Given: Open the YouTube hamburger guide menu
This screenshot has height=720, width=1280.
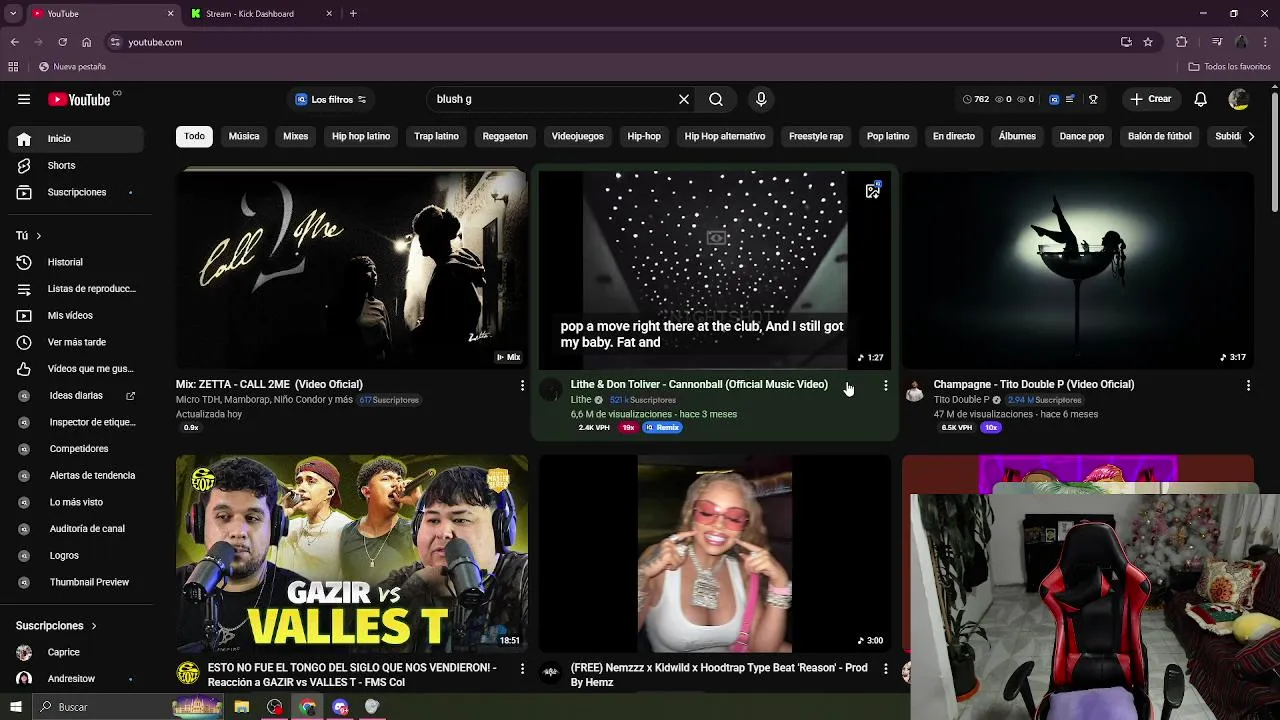Looking at the screenshot, I should 24,99.
